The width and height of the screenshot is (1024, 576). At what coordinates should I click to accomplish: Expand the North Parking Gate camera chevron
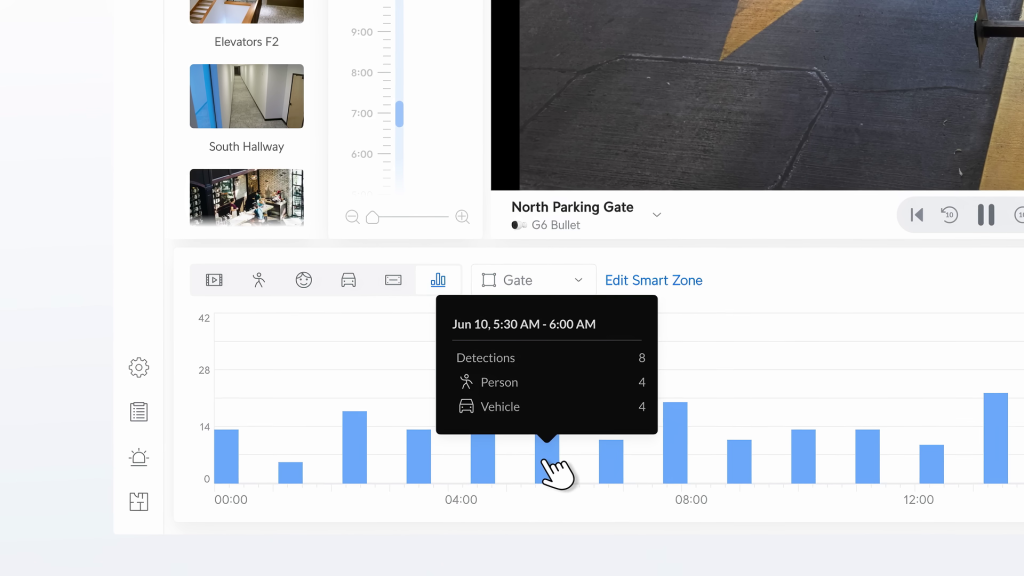(657, 215)
